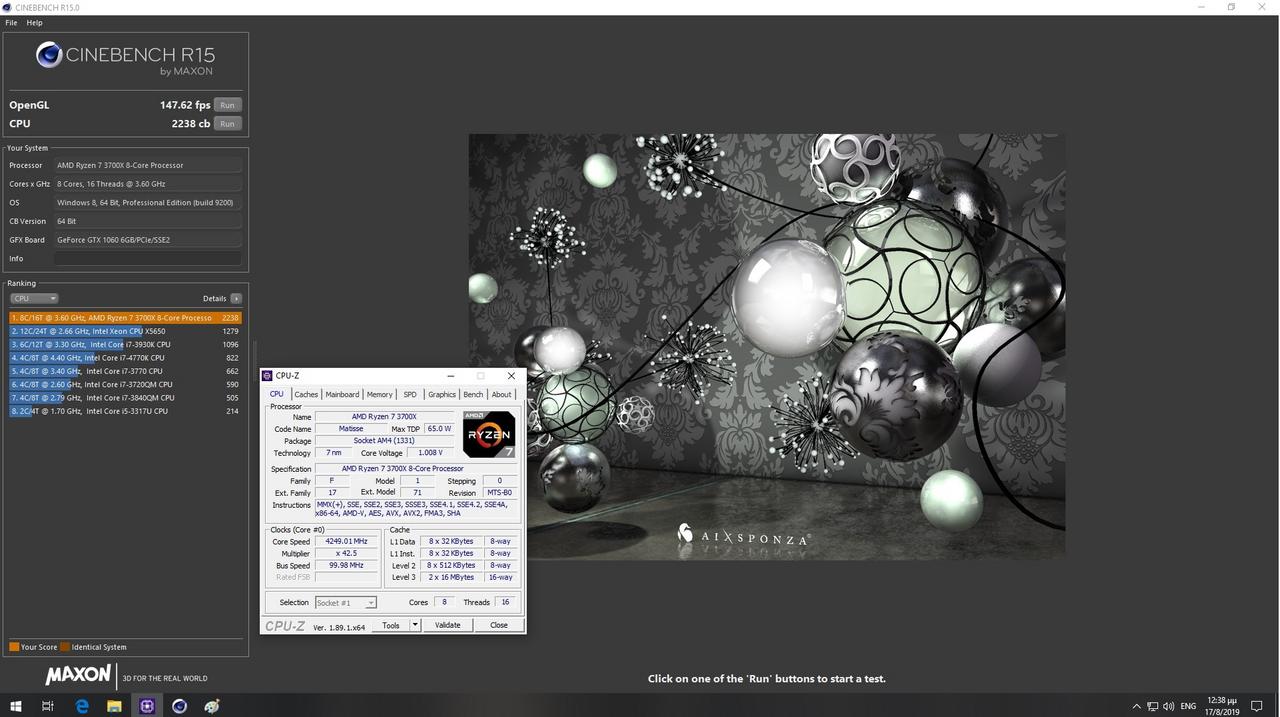This screenshot has height=717, width=1280.
Task: Click the Tools button in CPU-Z
Action: (391, 625)
